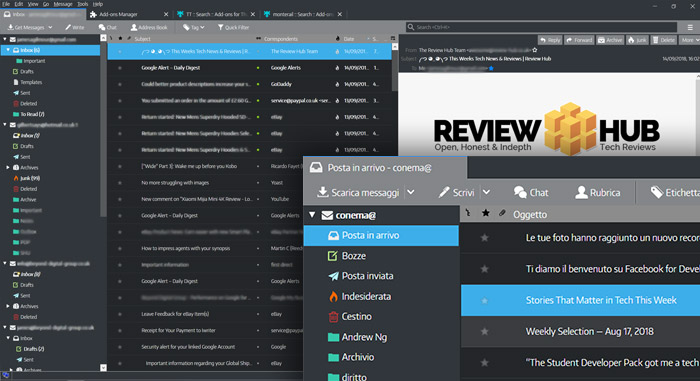Select Cestino folder in Italian window
This screenshot has width=700, height=381.
tap(350, 317)
